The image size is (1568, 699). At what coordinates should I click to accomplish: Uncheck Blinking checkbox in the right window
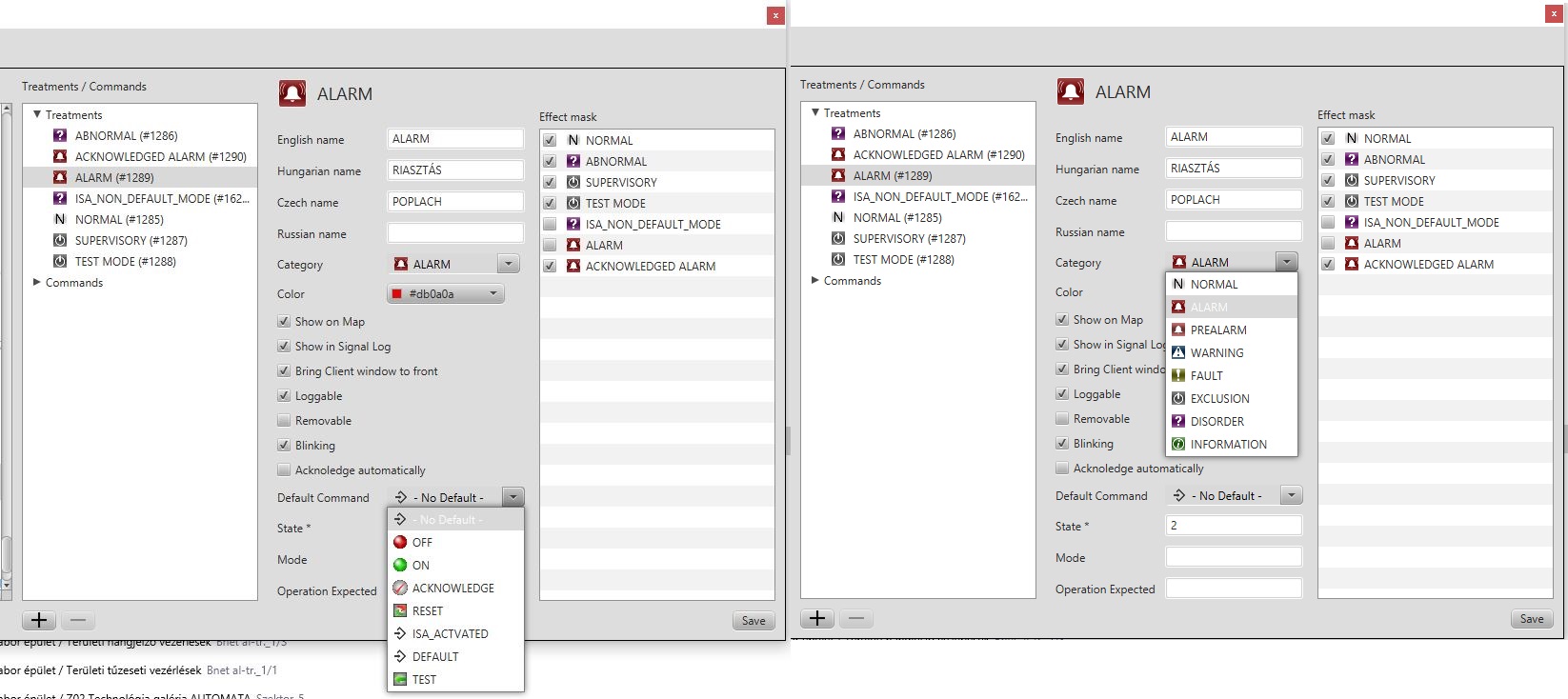click(x=1062, y=443)
